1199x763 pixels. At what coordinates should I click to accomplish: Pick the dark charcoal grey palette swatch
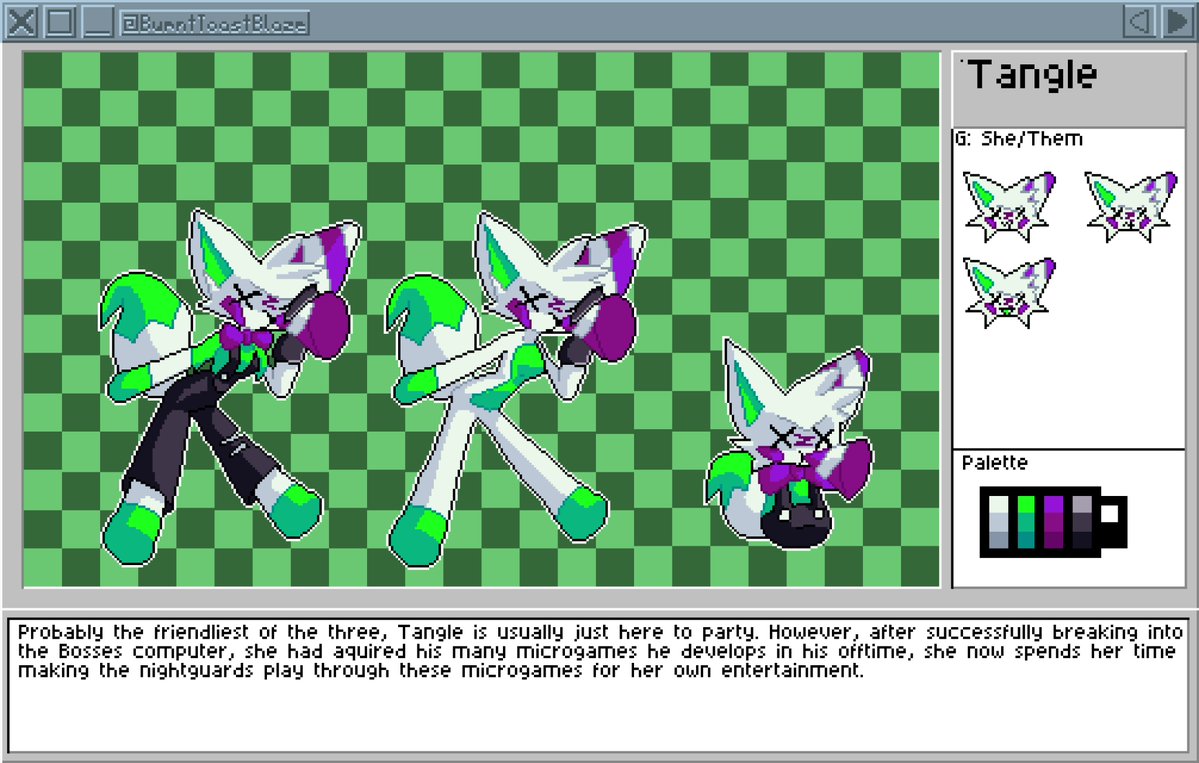tap(1082, 522)
